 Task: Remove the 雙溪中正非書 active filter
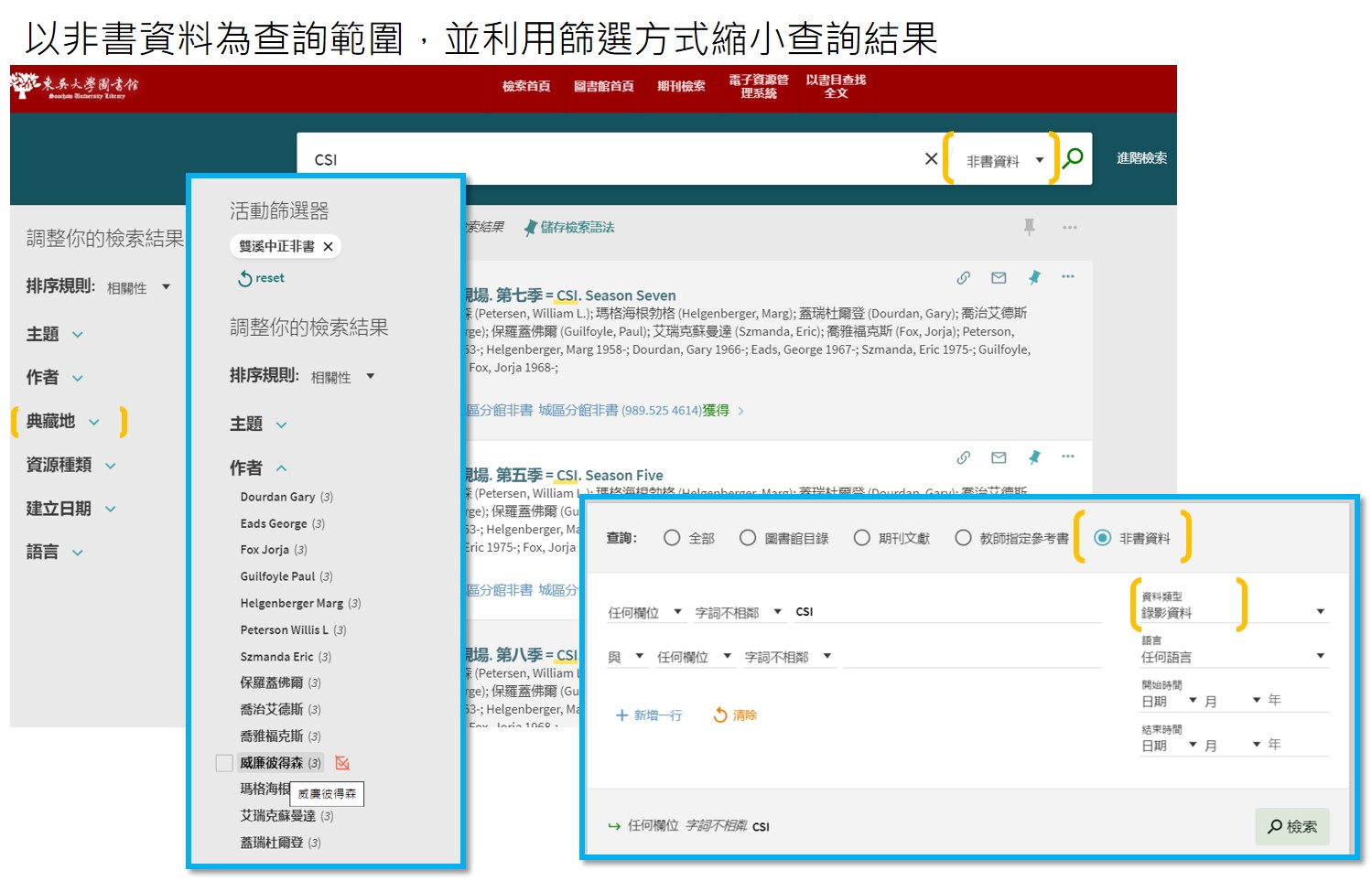[328, 246]
